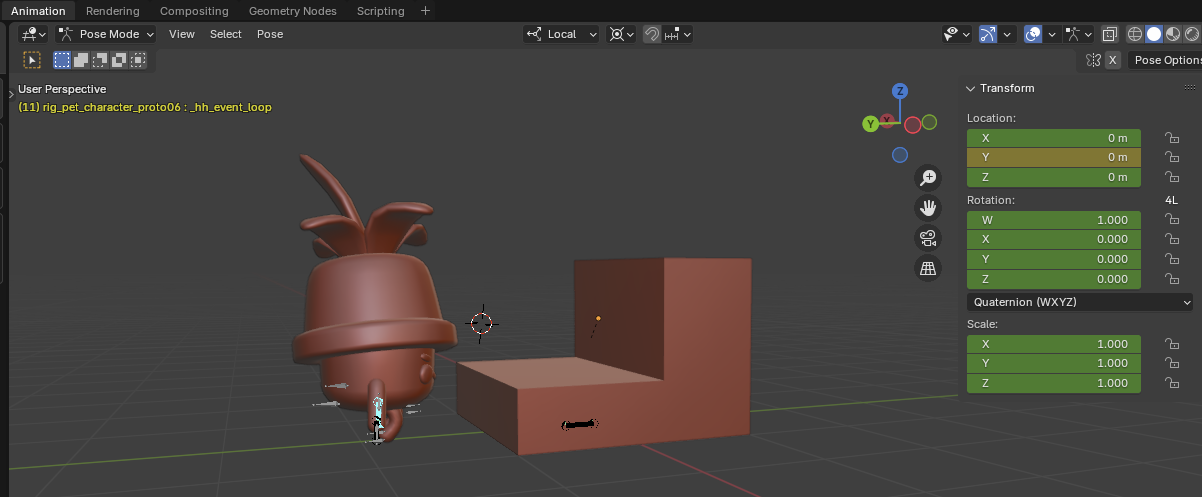The image size is (1202, 497).
Task: Open the Local transform orientation dropdown
Action: tap(561, 34)
